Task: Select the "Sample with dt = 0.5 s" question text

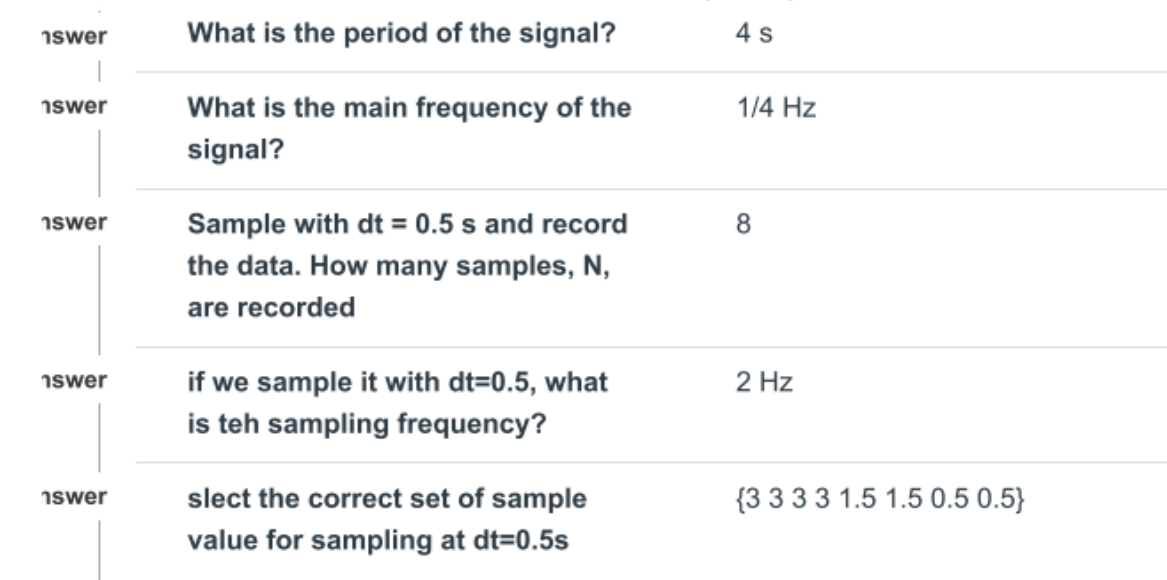Action: (407, 266)
